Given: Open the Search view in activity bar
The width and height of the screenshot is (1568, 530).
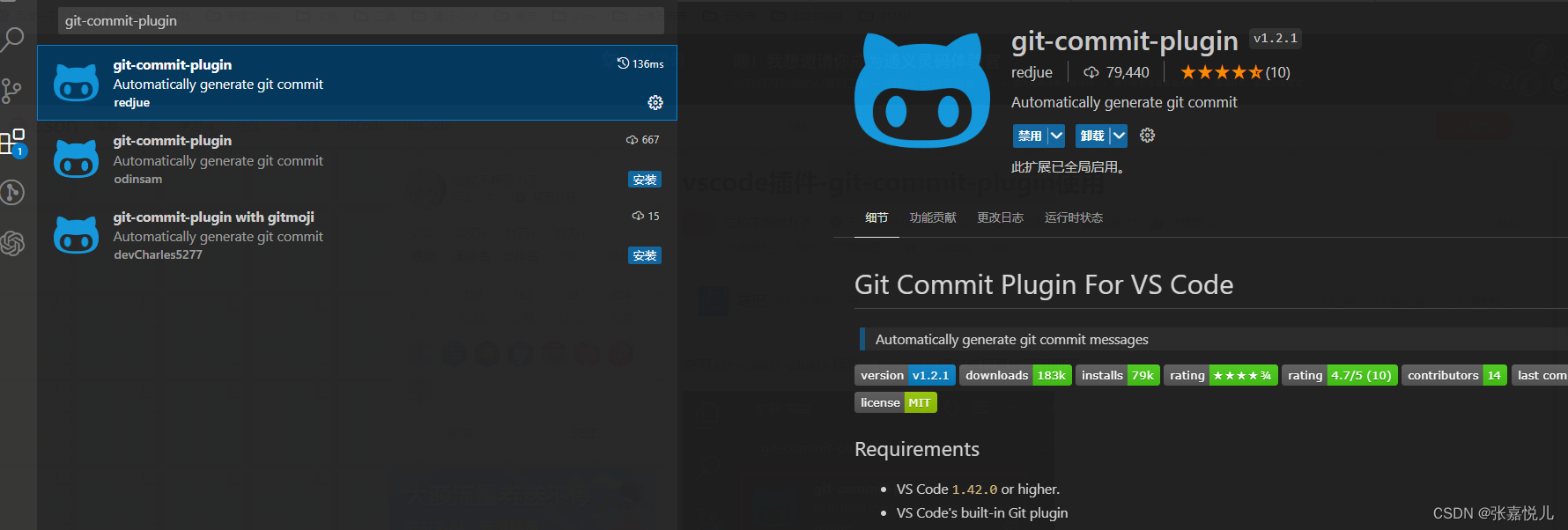Looking at the screenshot, I should pyautogui.click(x=12, y=39).
